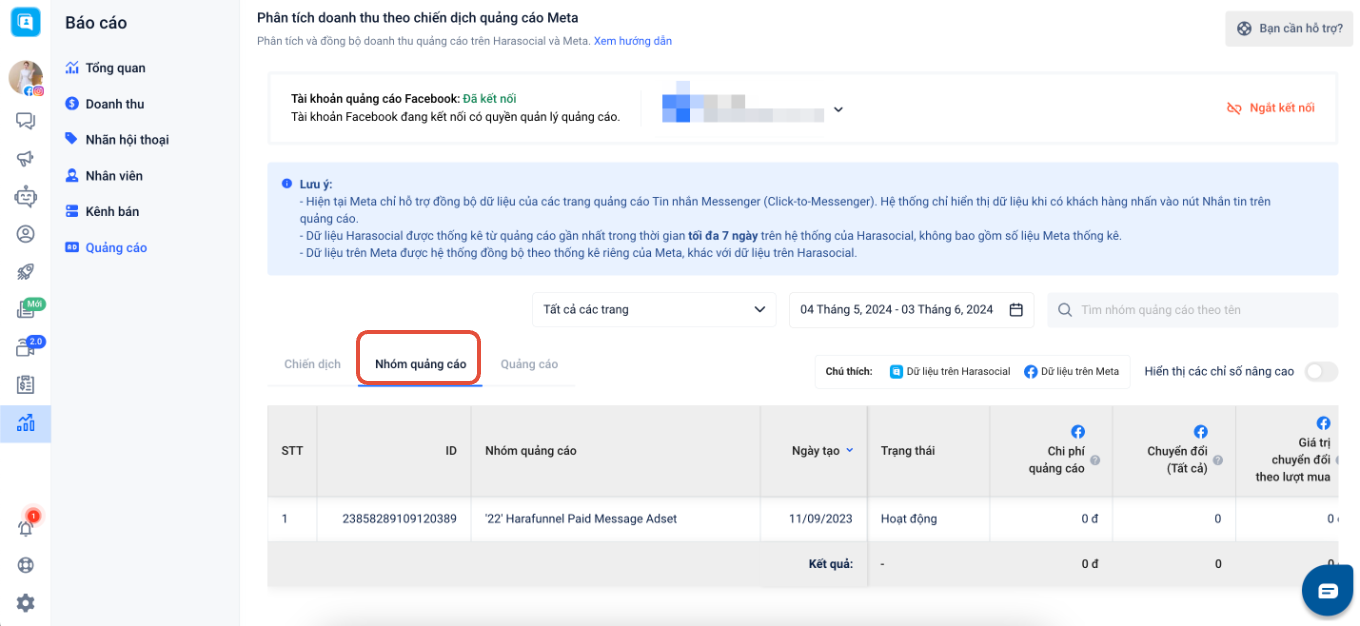This screenshot has height=626, width=1360.
Task: Launch the rocket growth tool in sidebar
Action: tap(25, 271)
